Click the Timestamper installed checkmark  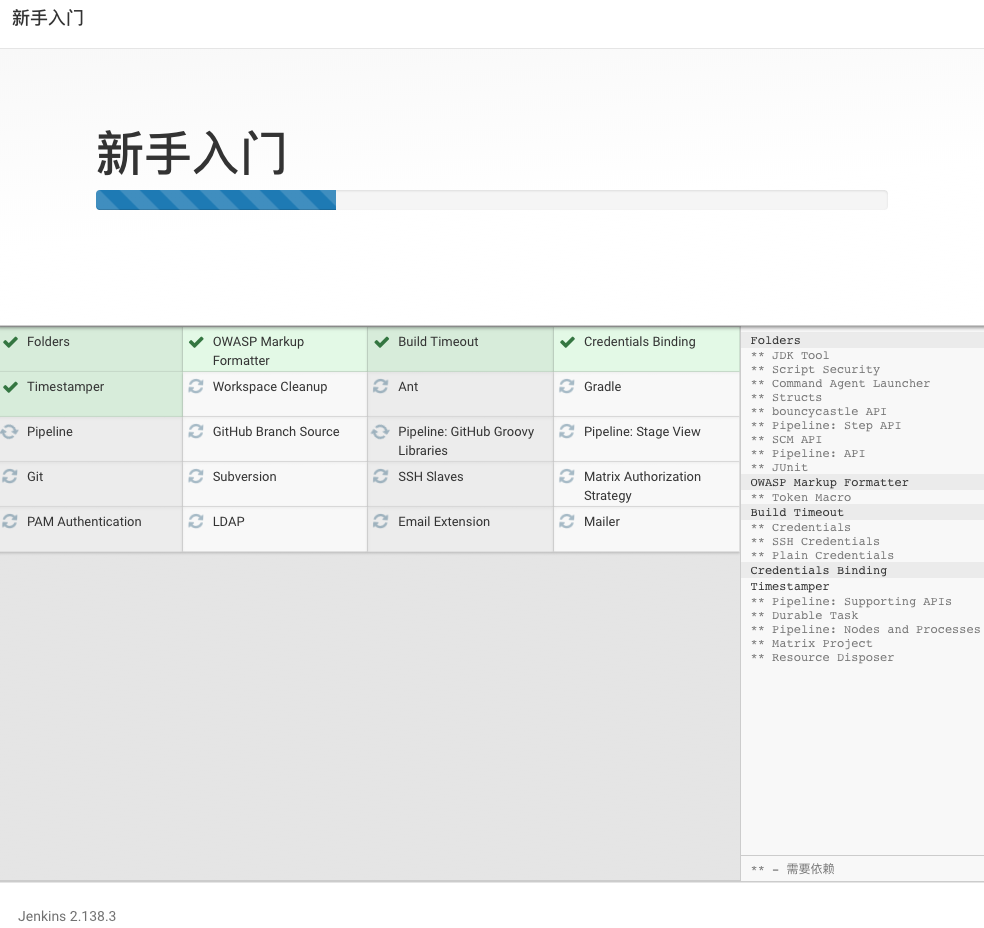tap(10, 387)
